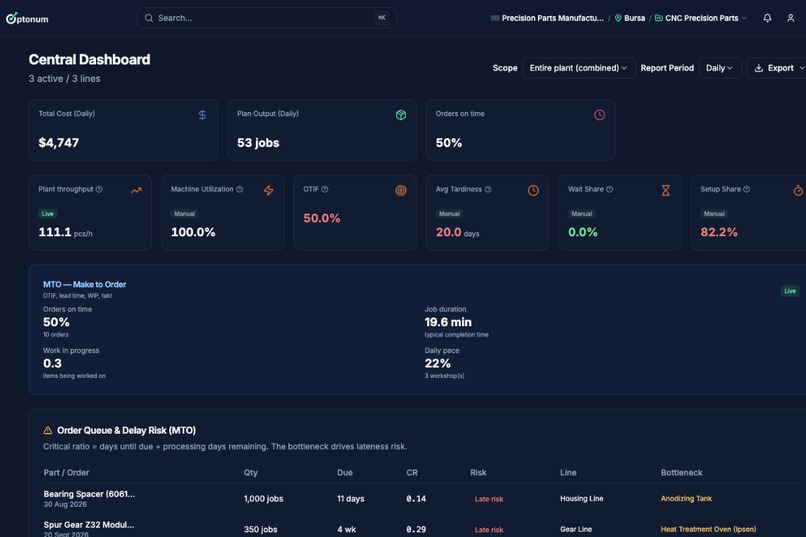806x537 pixels.
Task: Click the lightning icon on Machine Utilization card
Action: coord(268,190)
